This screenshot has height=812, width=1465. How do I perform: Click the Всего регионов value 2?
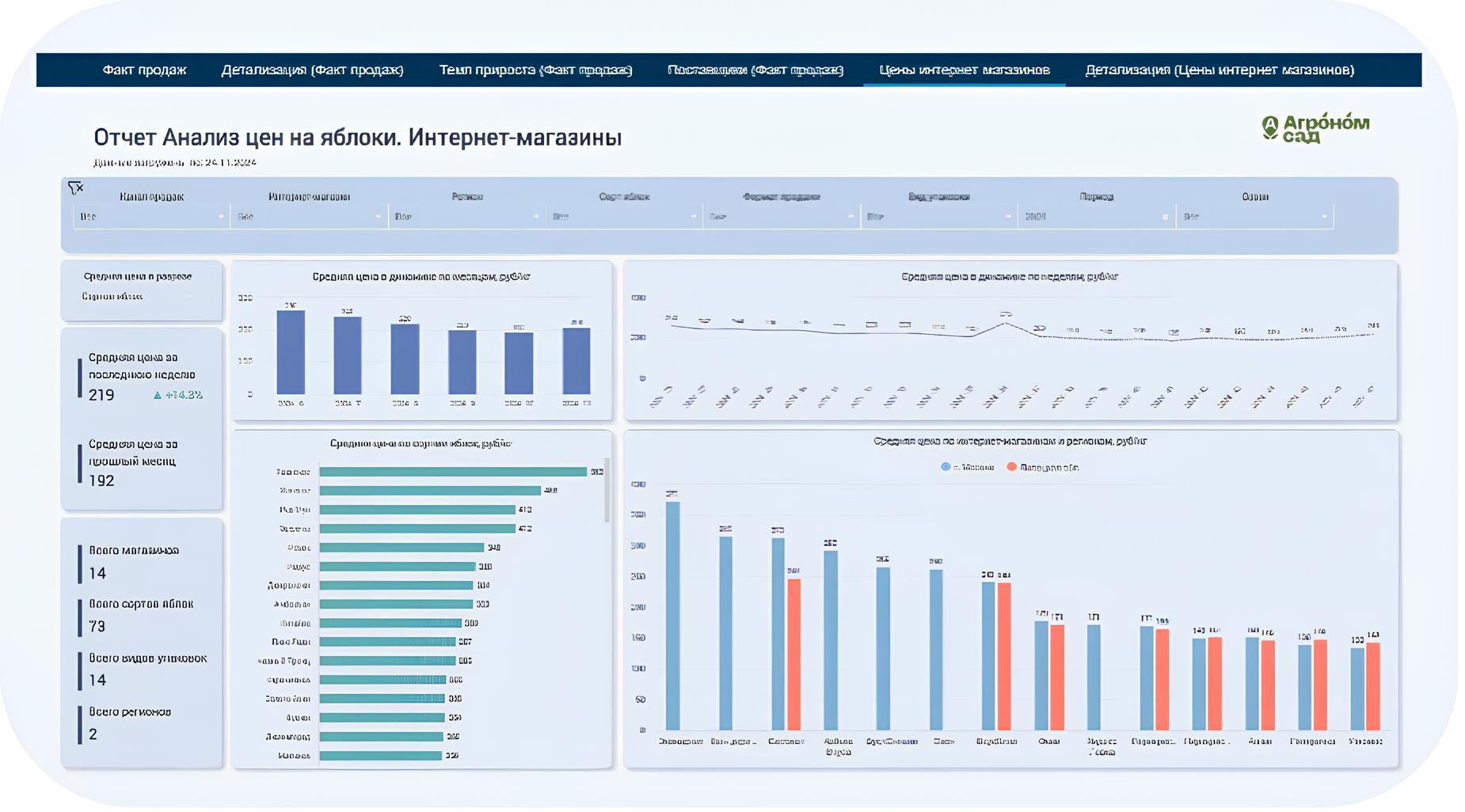(93, 734)
